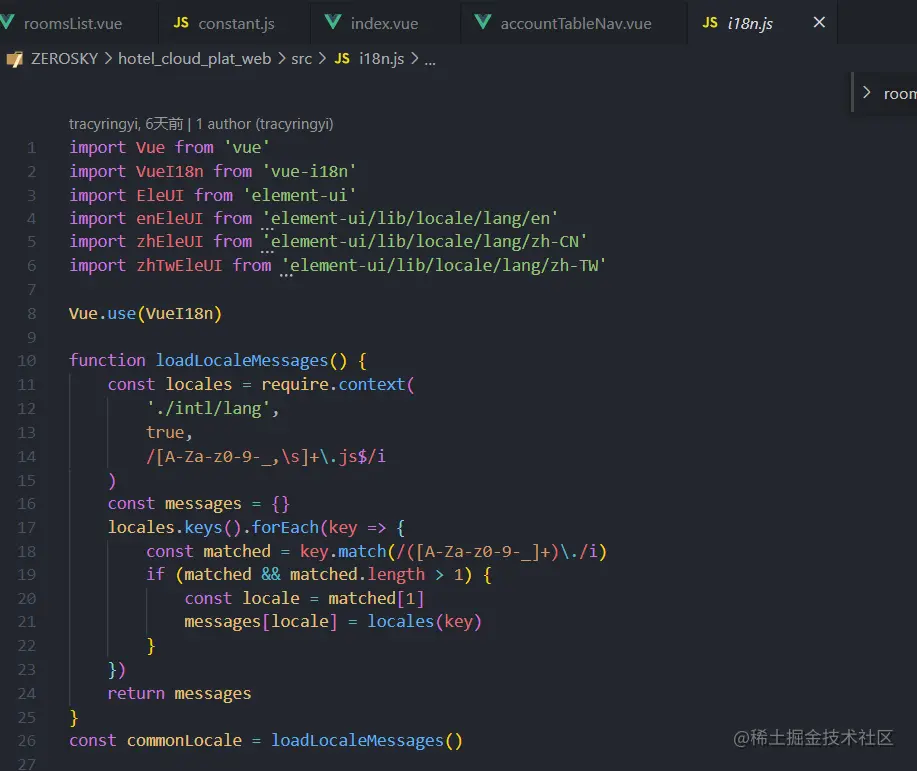917x771 pixels.
Task: Open hotel_cloud_plat_web in breadcrumb
Action: tap(195, 59)
